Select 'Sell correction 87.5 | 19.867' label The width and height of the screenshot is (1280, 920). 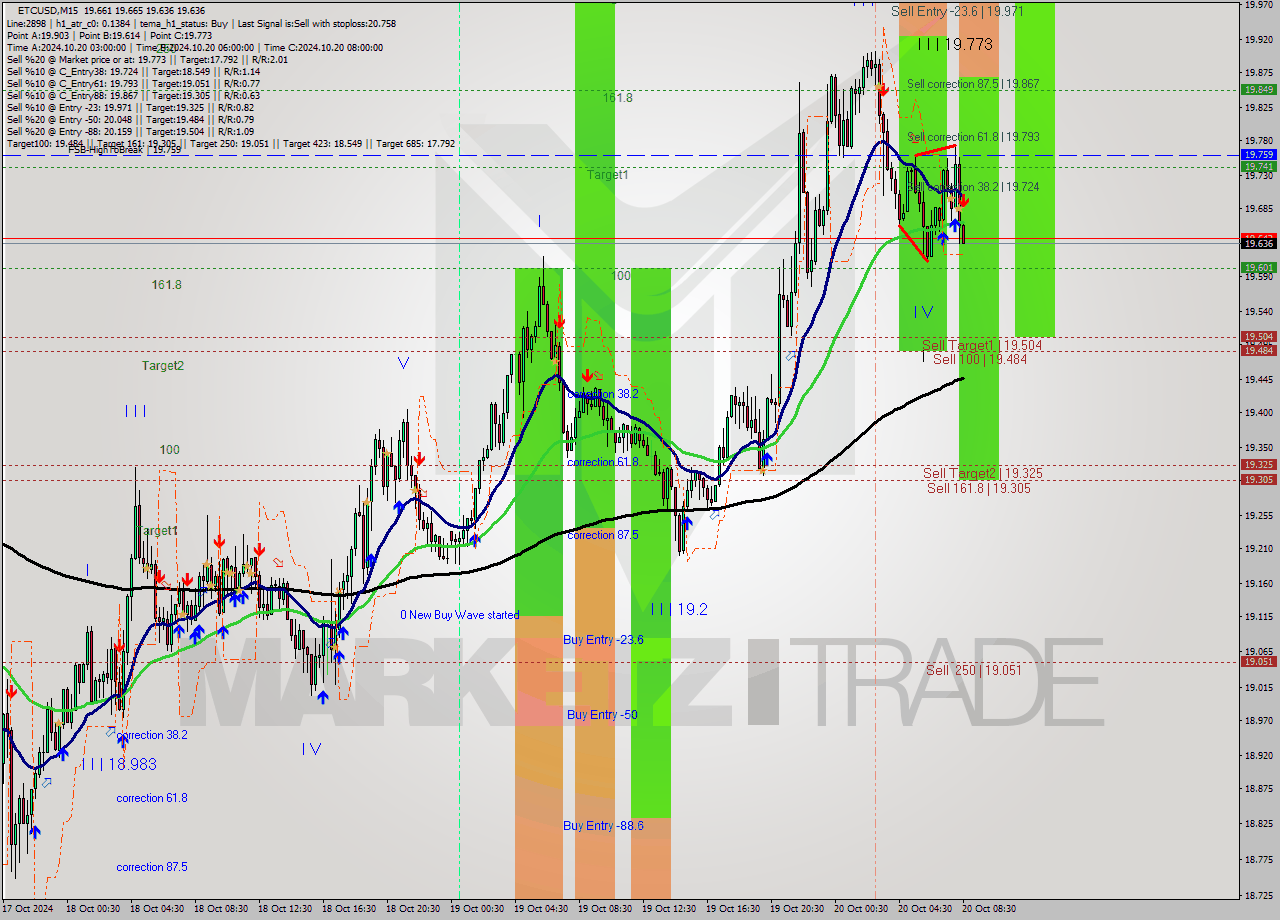[973, 84]
